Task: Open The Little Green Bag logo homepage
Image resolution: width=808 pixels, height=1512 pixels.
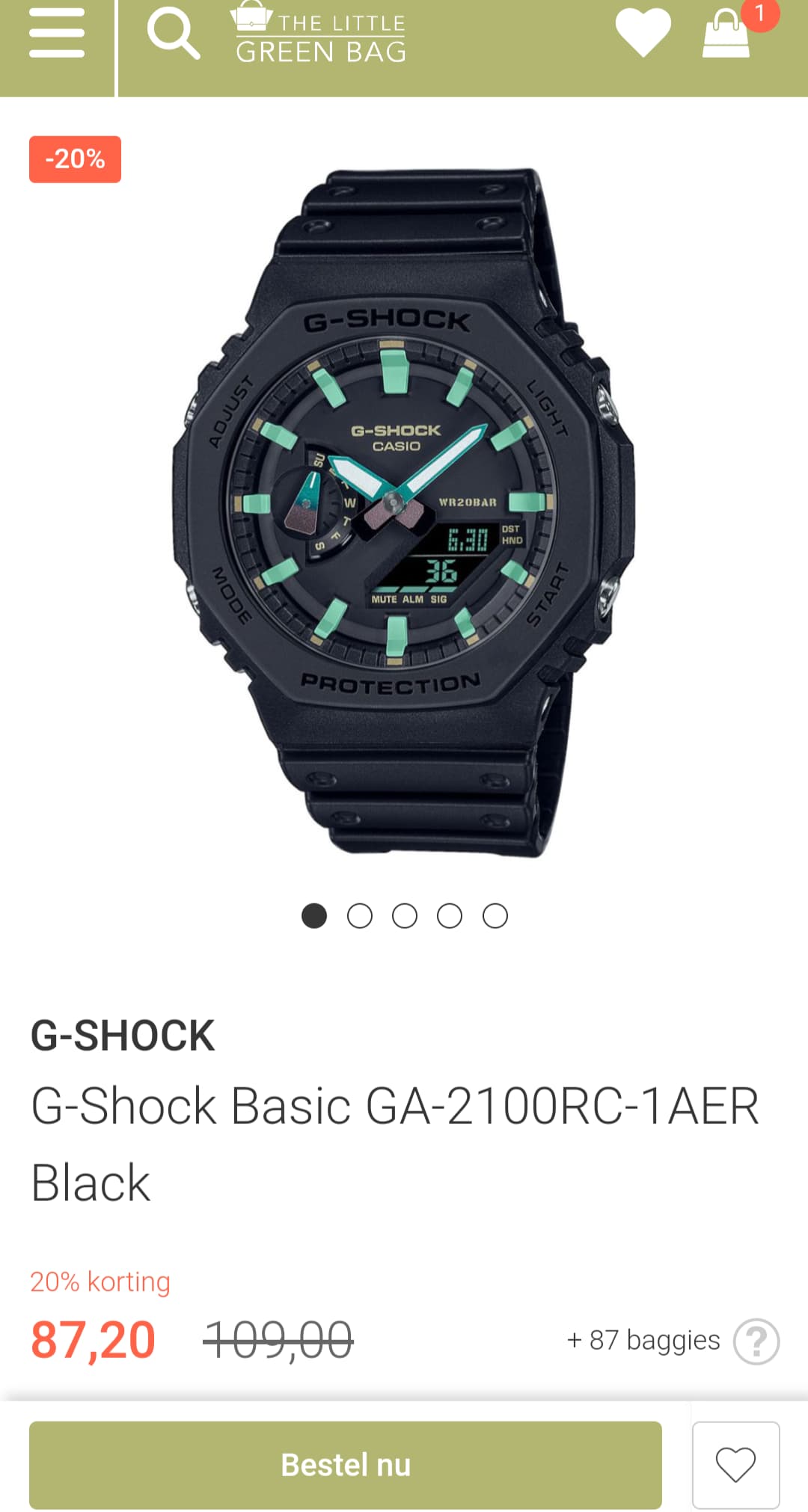Action: pyautogui.click(x=319, y=34)
